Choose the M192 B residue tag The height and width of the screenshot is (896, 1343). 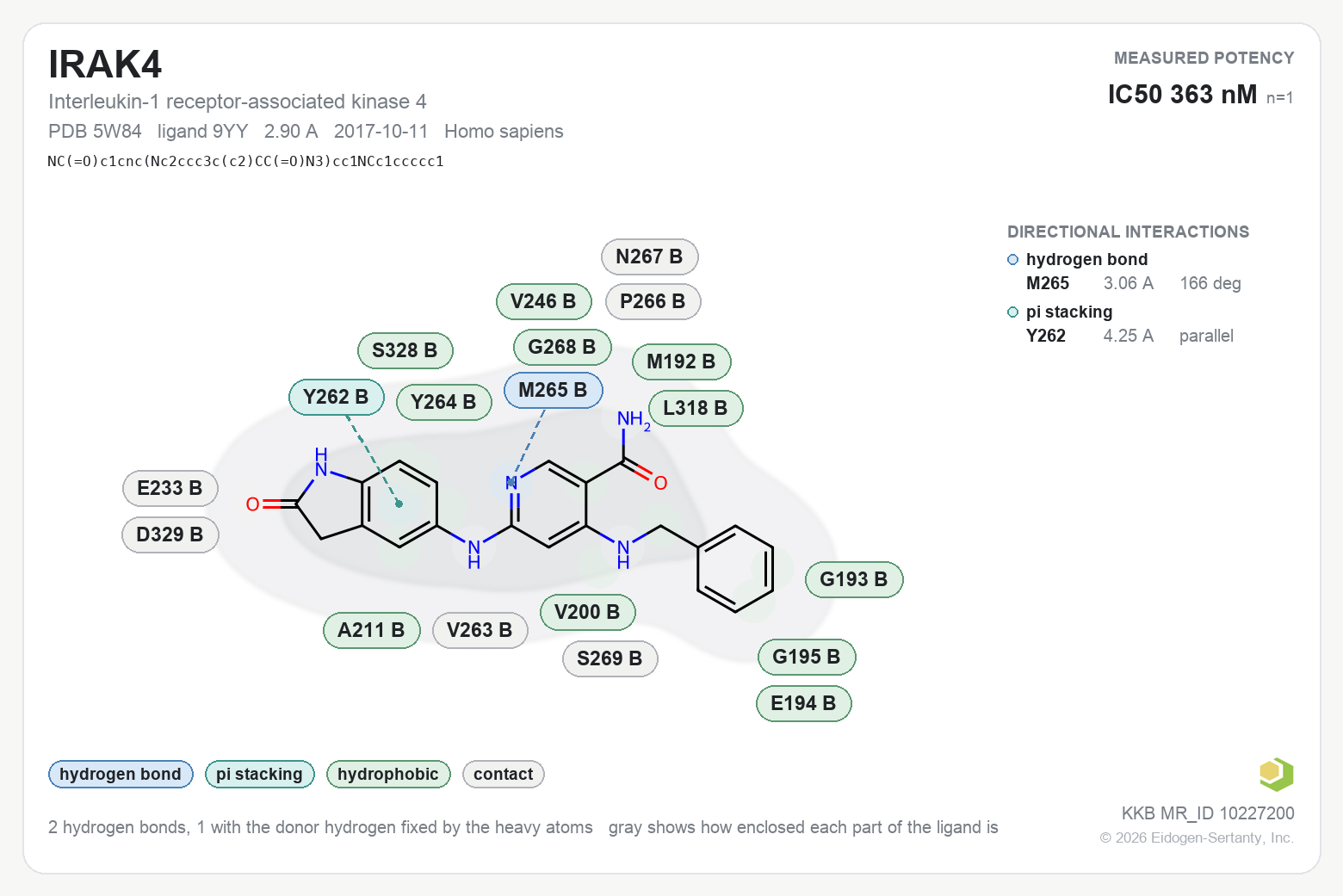click(681, 361)
